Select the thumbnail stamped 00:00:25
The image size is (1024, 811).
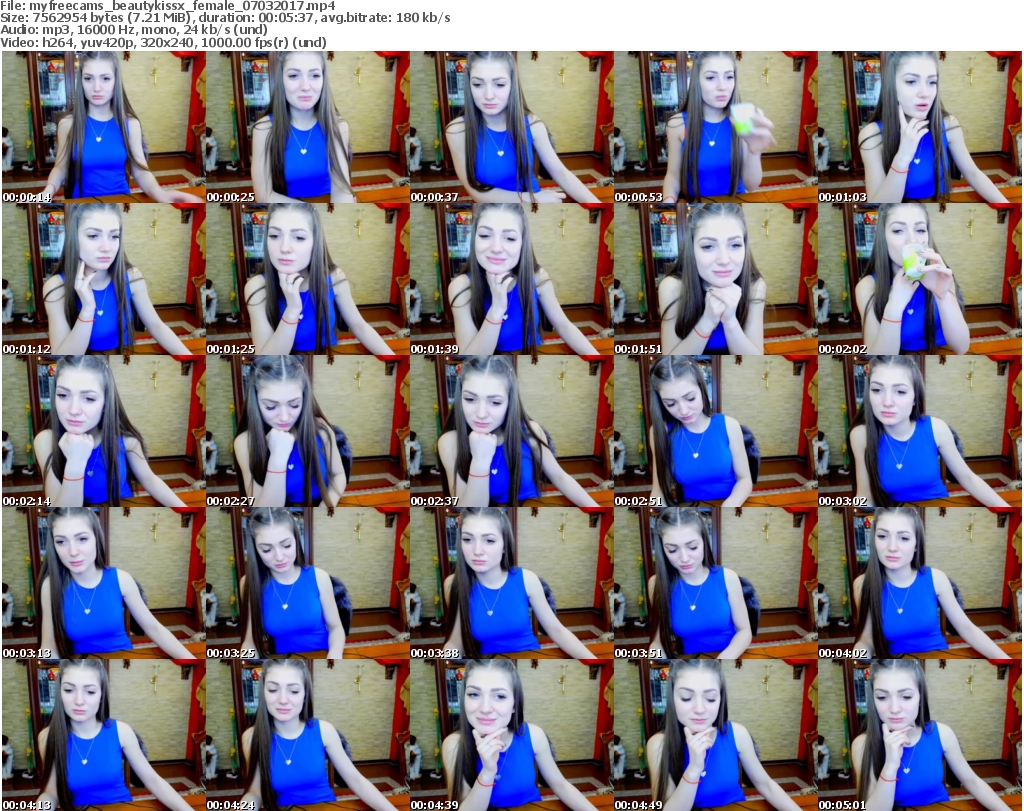[x=308, y=127]
